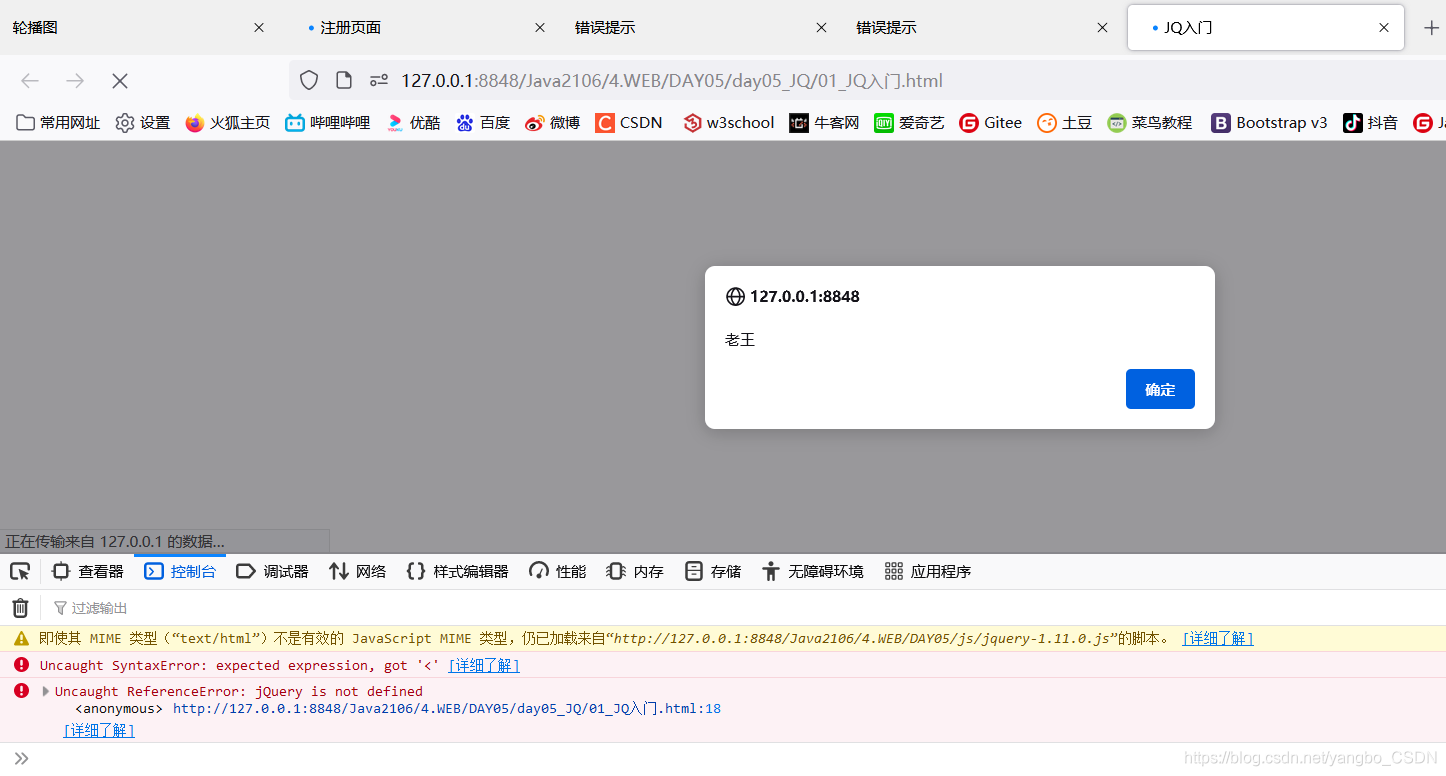Open the Gitee bookmark
The height and width of the screenshot is (776, 1446).
(x=990, y=123)
